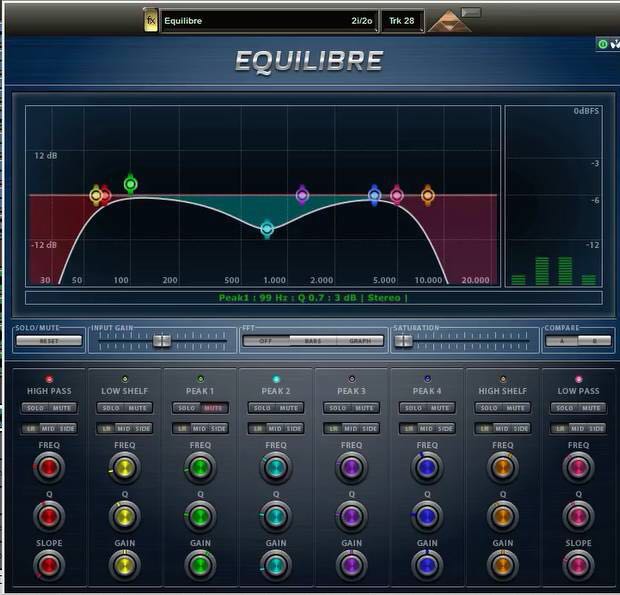Viewport: 620px width, 595px height.
Task: Click the yellow Low Shelf Gain knob
Action: click(125, 565)
